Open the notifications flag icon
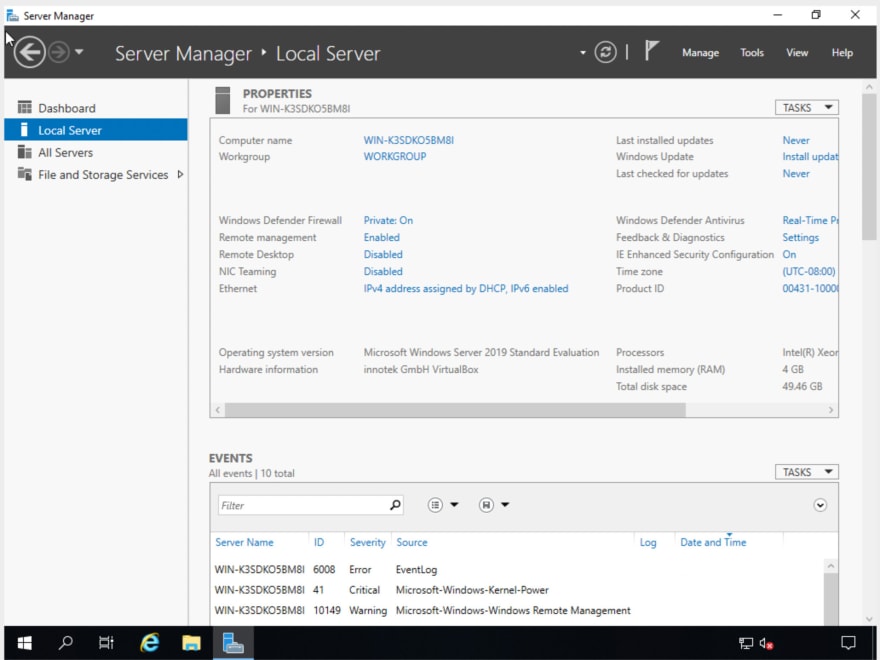 [651, 51]
